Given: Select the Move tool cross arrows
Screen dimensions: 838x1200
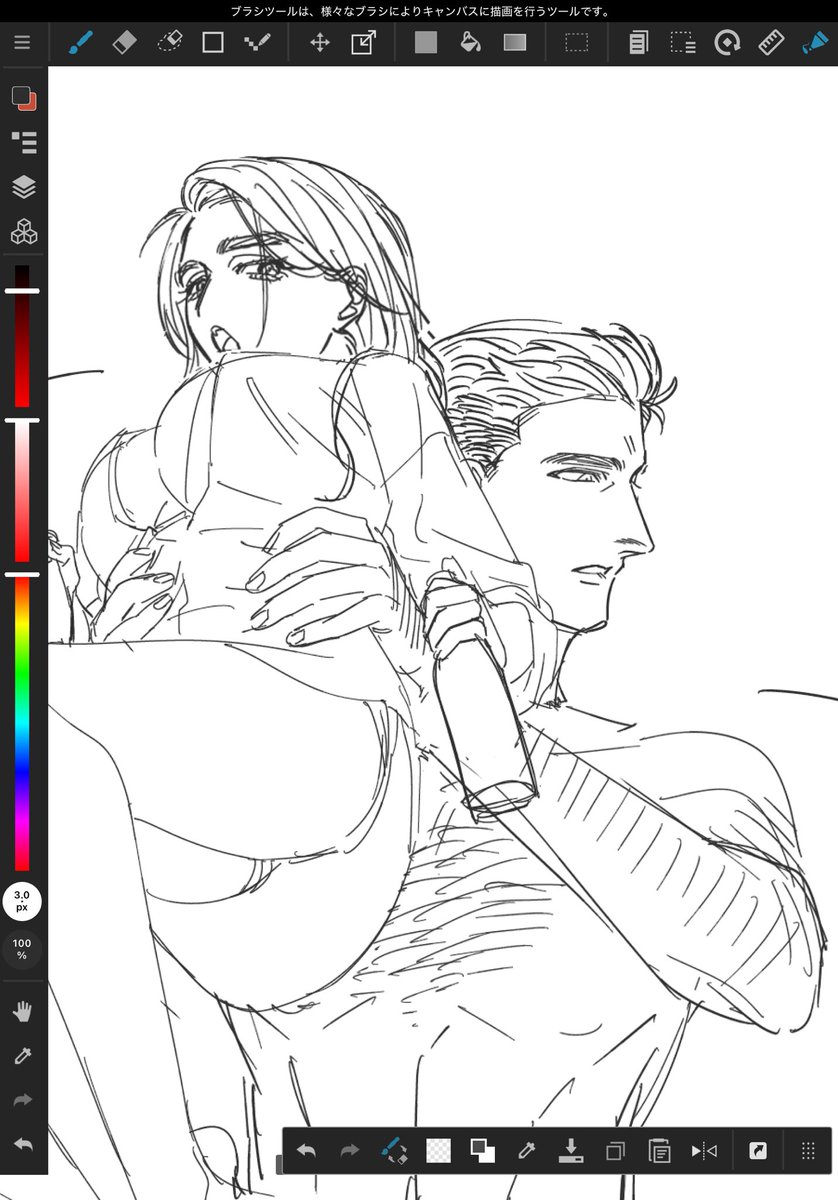Looking at the screenshot, I should pyautogui.click(x=320, y=43).
